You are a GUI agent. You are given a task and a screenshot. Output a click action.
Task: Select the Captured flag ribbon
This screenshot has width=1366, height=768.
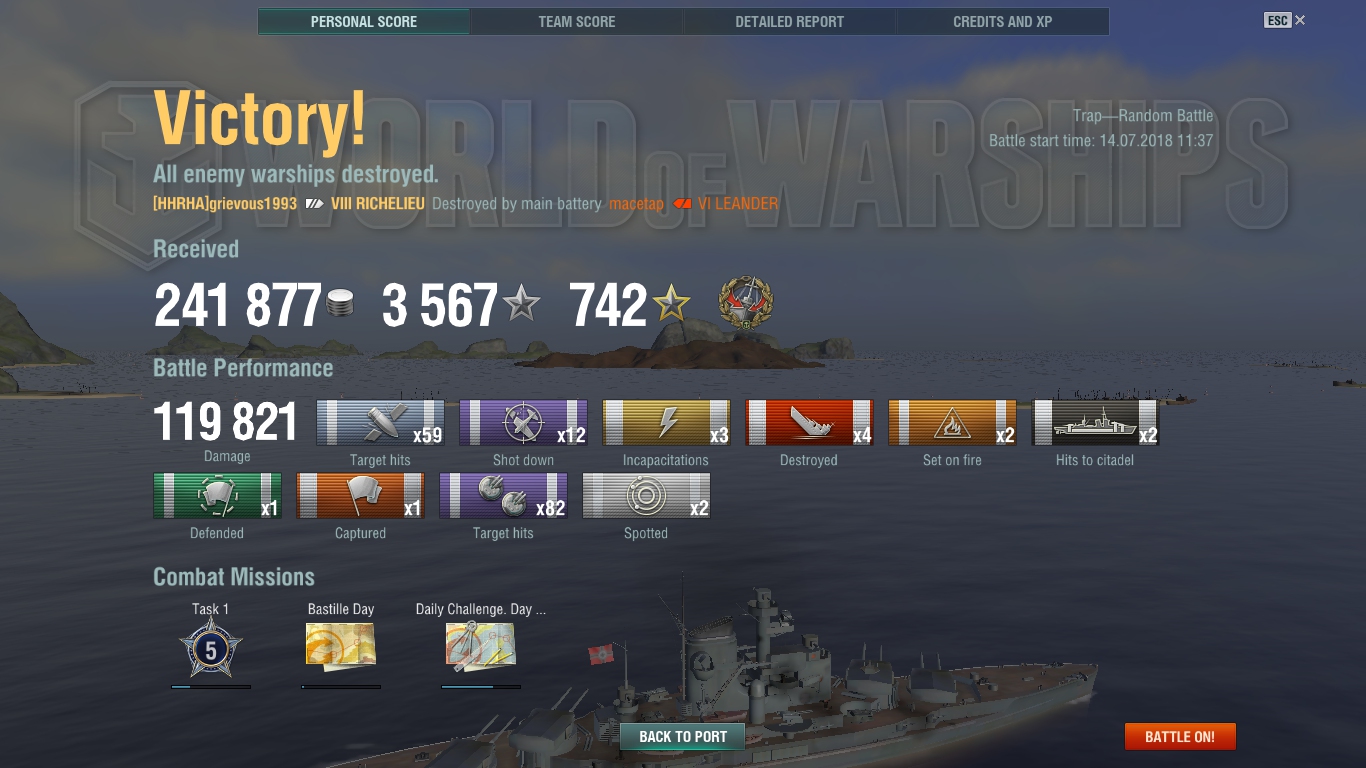click(360, 496)
